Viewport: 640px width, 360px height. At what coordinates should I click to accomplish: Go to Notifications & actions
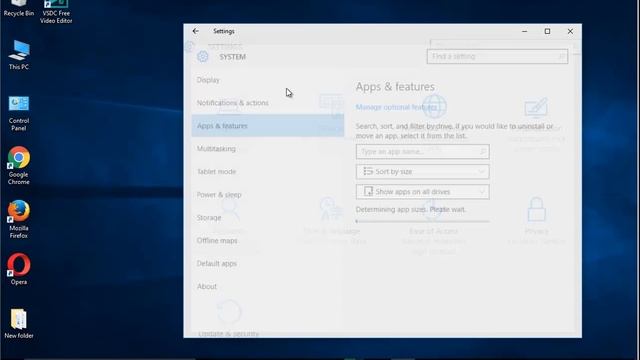(x=268, y=103)
